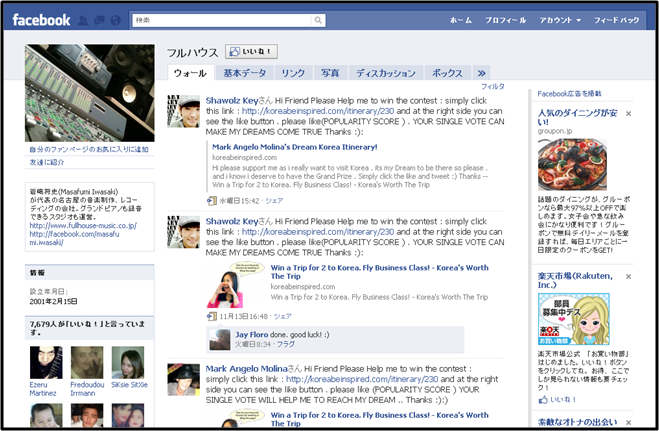Open the ボックス tab
659x431 pixels.
pyautogui.click(x=447, y=73)
